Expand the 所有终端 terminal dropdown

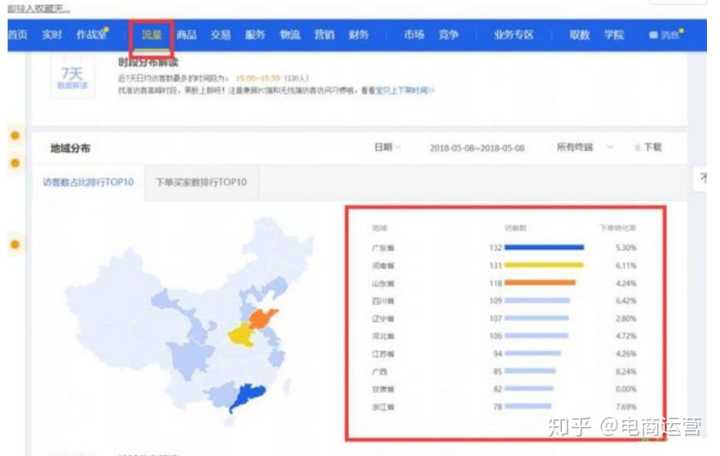pyautogui.click(x=575, y=147)
